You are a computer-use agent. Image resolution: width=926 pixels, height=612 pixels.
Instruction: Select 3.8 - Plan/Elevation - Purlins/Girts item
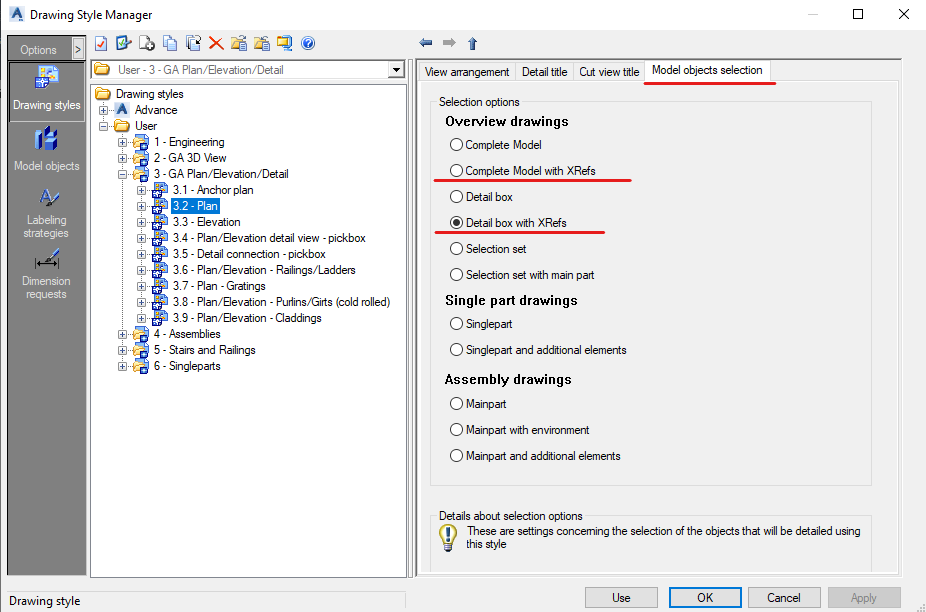pyautogui.click(x=281, y=302)
